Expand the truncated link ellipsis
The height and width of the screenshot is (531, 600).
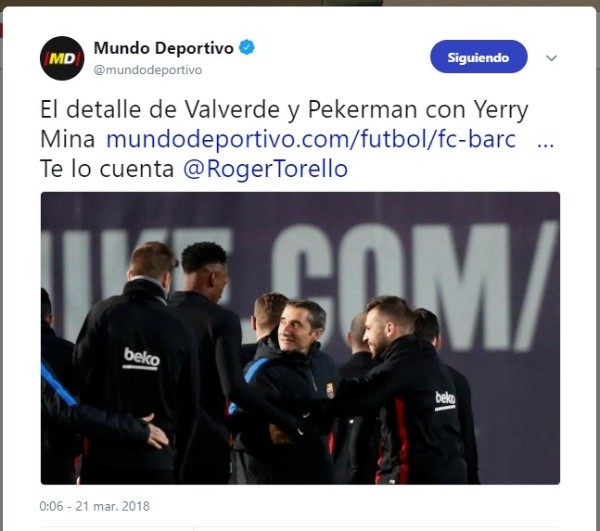click(x=546, y=144)
